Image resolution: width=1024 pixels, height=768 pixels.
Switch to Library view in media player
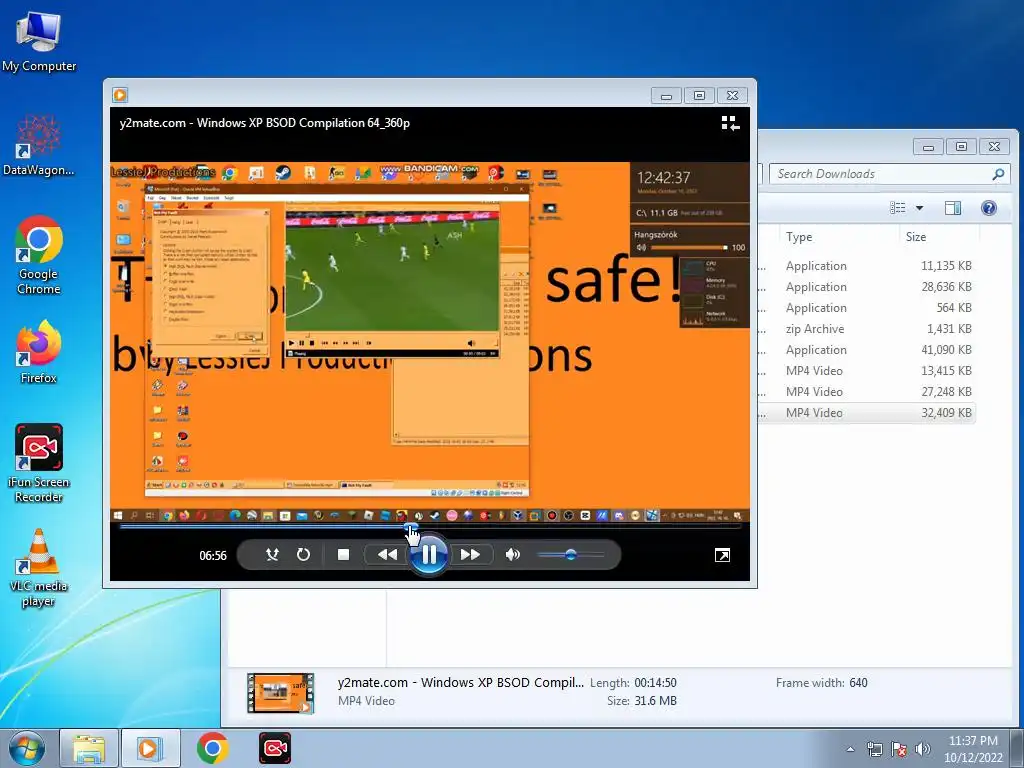click(730, 123)
